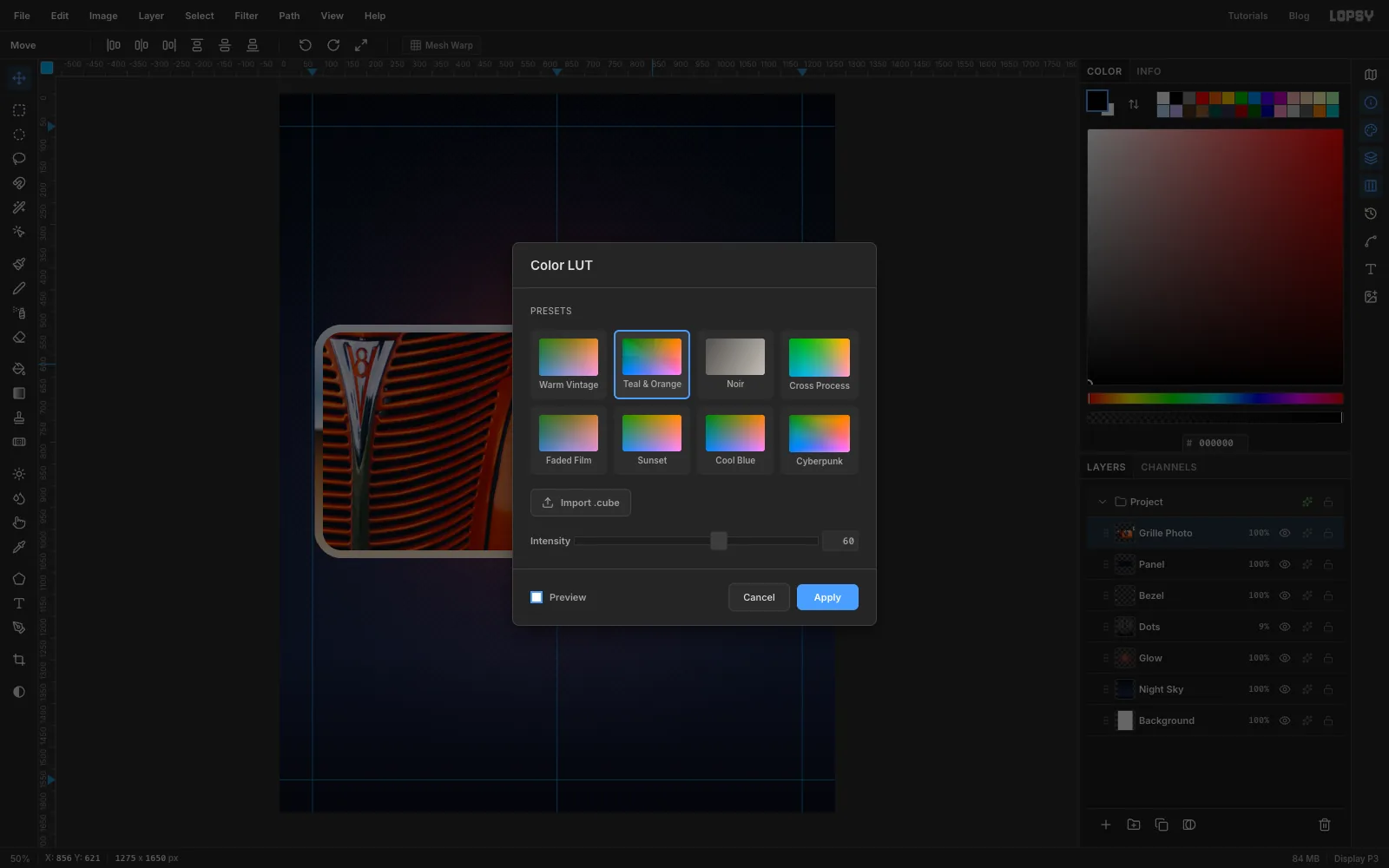This screenshot has height=868, width=1389.
Task: Click the Cancel button
Action: click(x=759, y=597)
